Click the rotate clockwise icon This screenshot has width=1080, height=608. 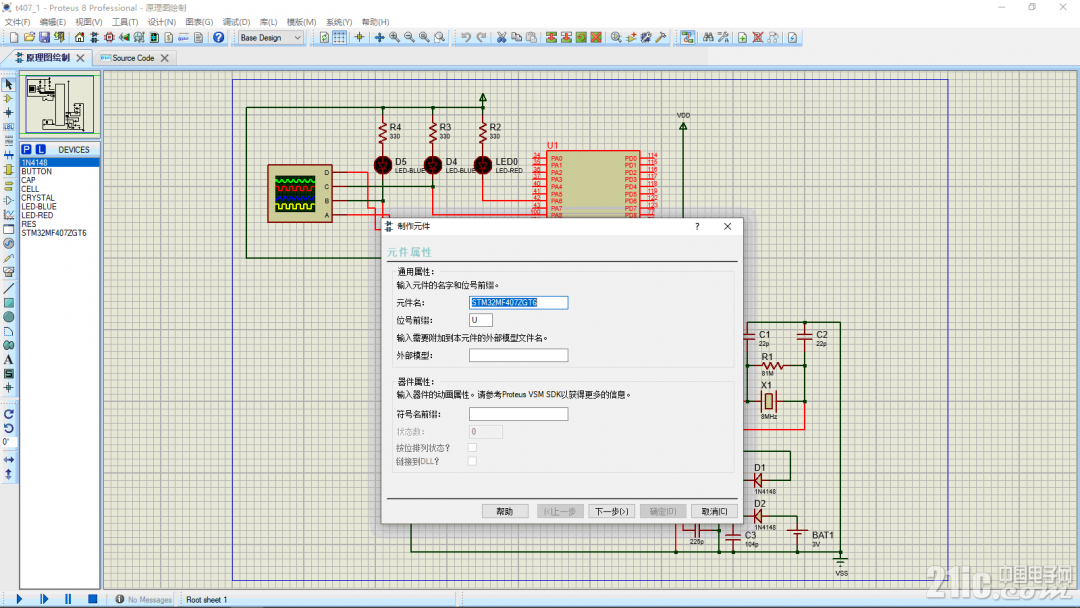coord(8,414)
